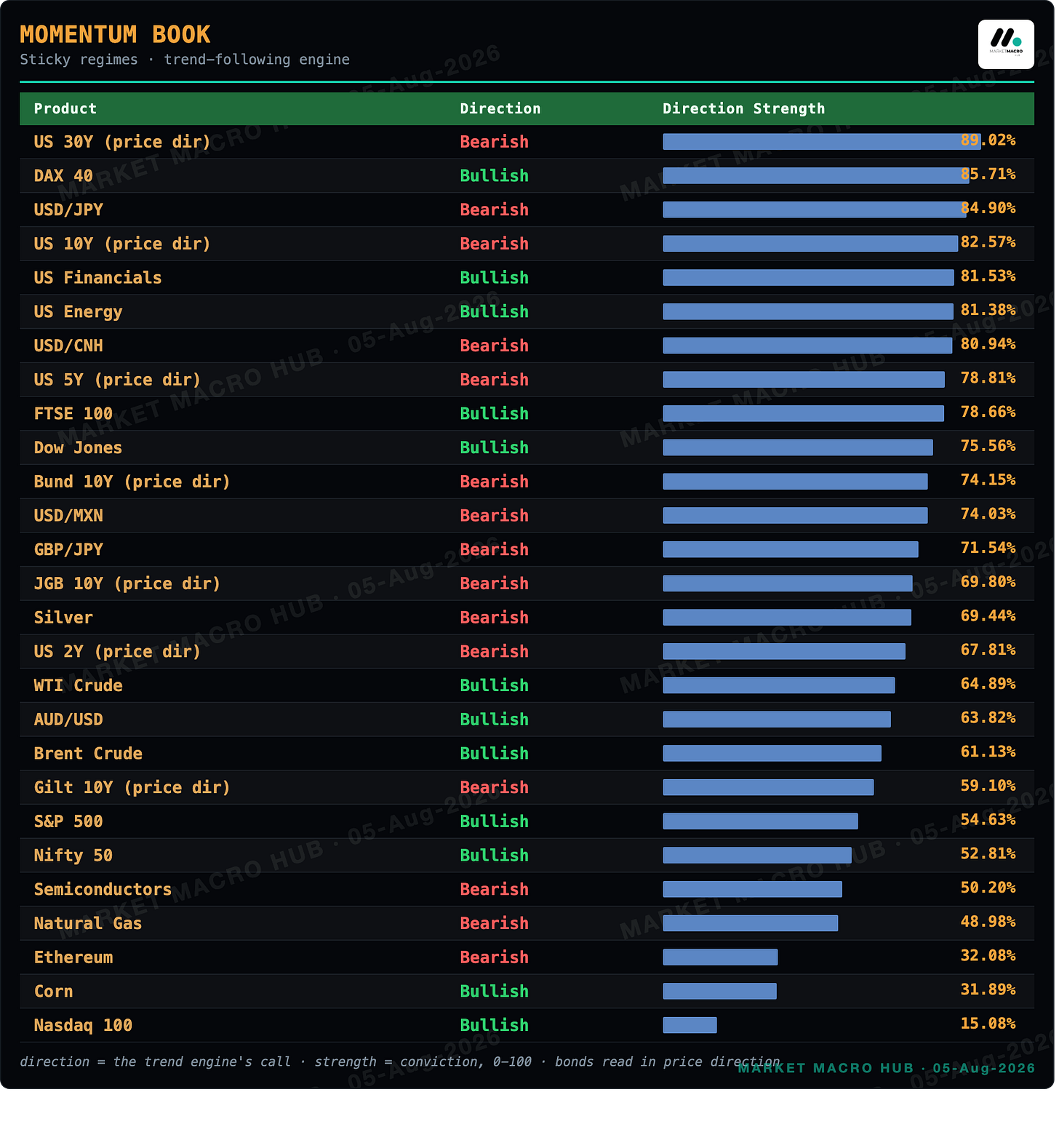Select the 'Ethereum' product name

[x=73, y=957]
